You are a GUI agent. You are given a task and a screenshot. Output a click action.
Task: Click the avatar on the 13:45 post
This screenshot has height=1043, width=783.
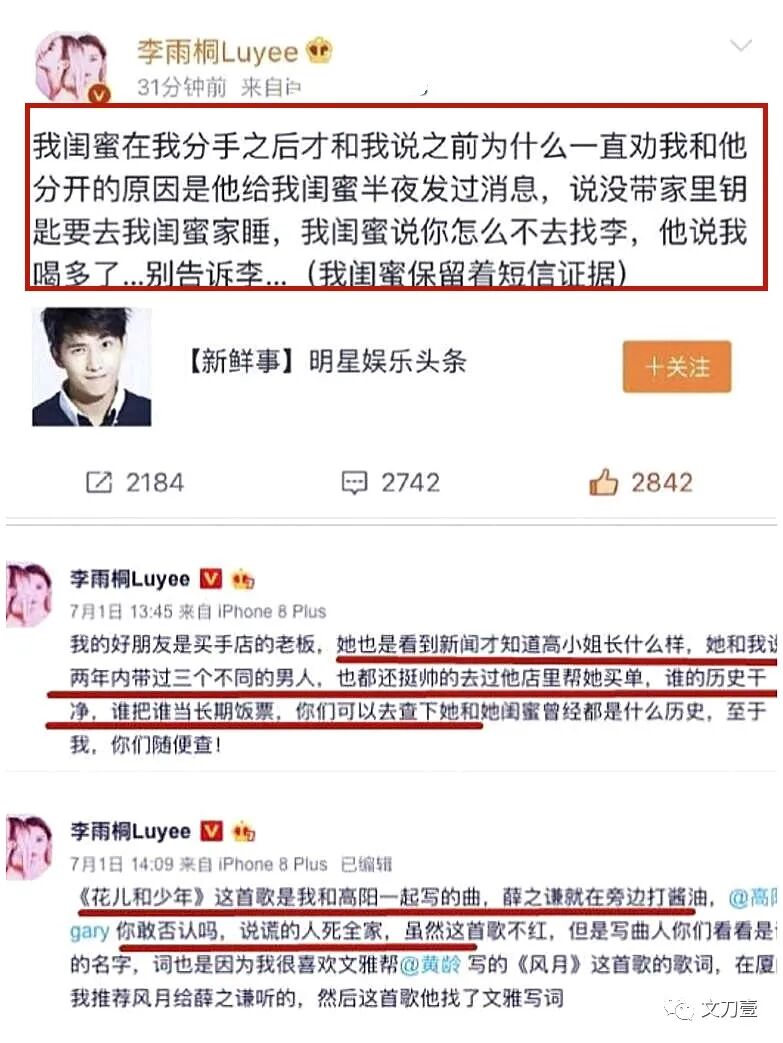pyautogui.click(x=29, y=595)
